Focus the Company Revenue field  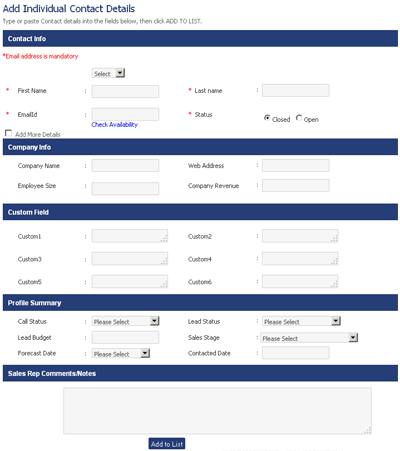(296, 186)
